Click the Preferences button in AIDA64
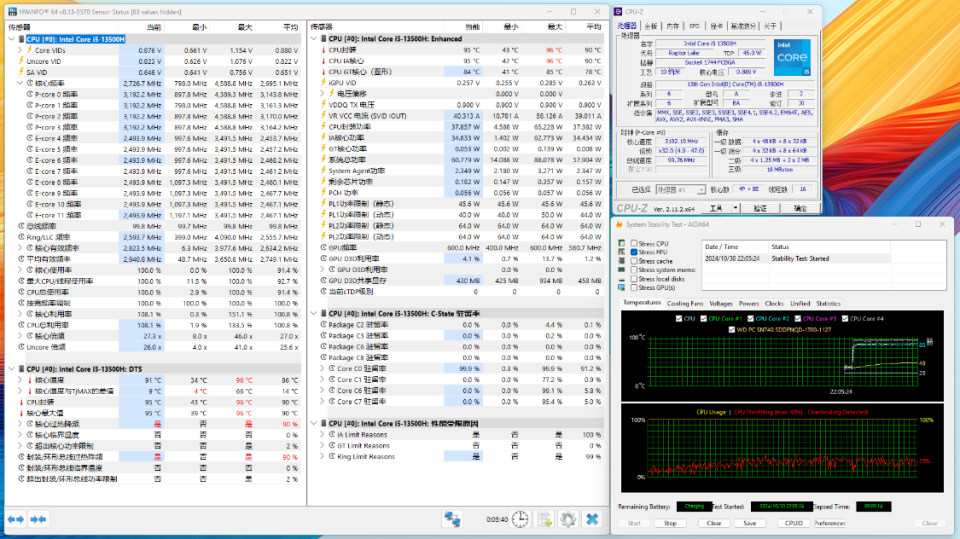The height and width of the screenshot is (539, 960). 830,523
